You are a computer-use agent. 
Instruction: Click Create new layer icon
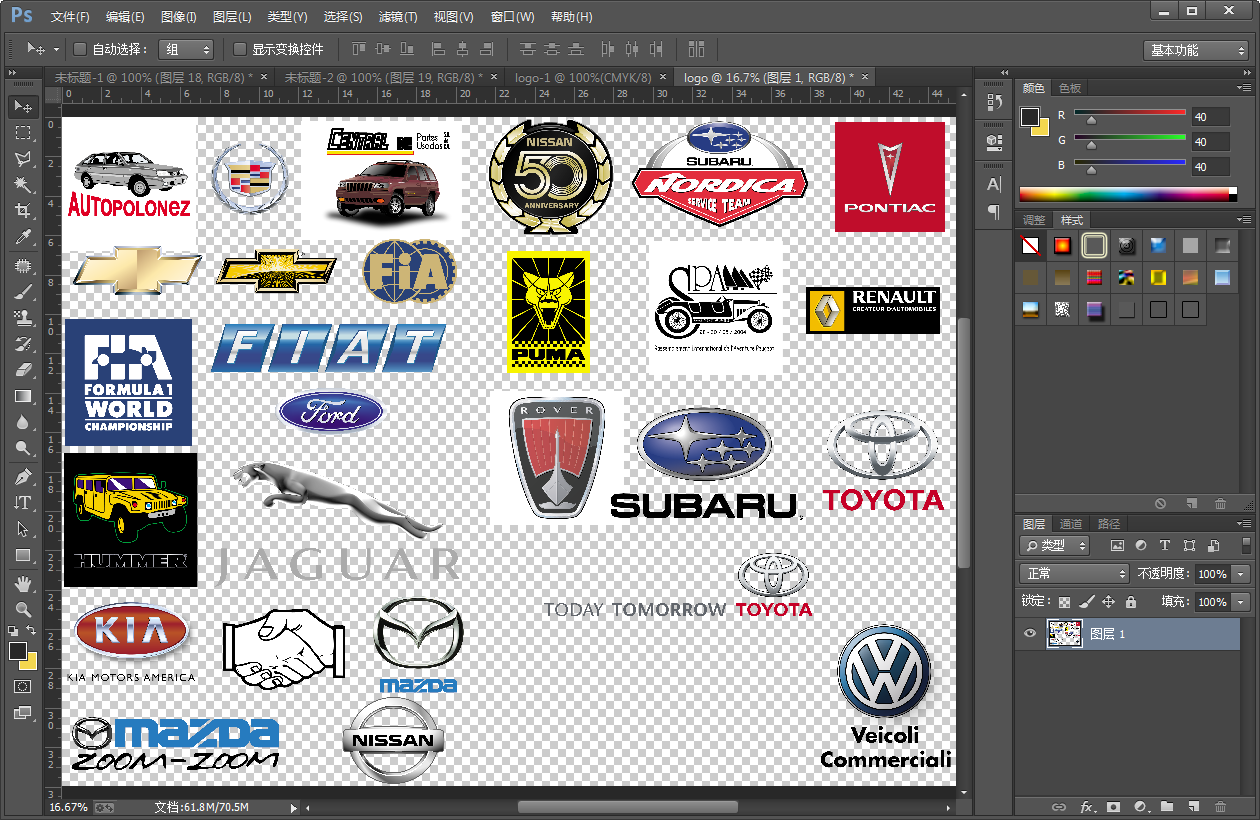pyautogui.click(x=1193, y=807)
